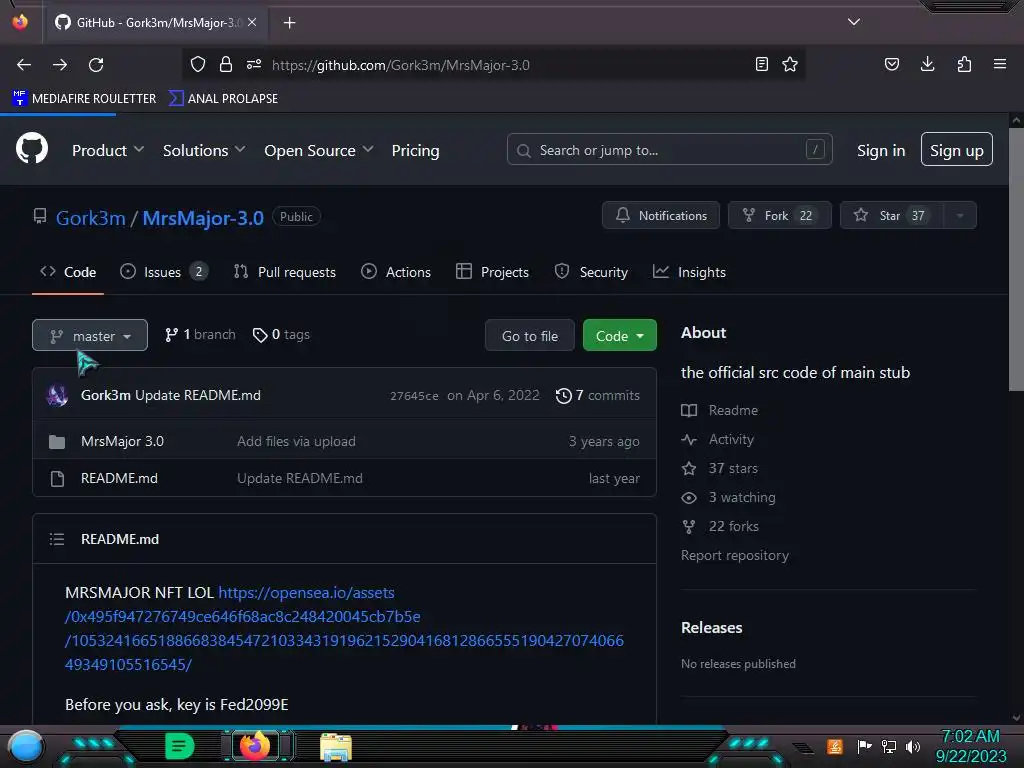Viewport: 1024px width, 768px height.
Task: Open the extensions puzzle icon
Action: tap(964, 64)
